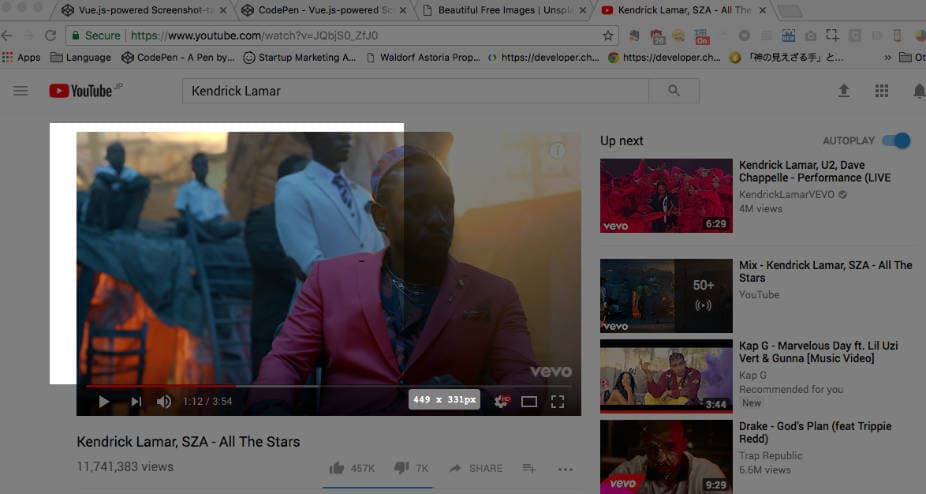Viewport: 926px width, 494px height.
Task: Open the Startup Marketing bookmark
Action: tap(300, 57)
